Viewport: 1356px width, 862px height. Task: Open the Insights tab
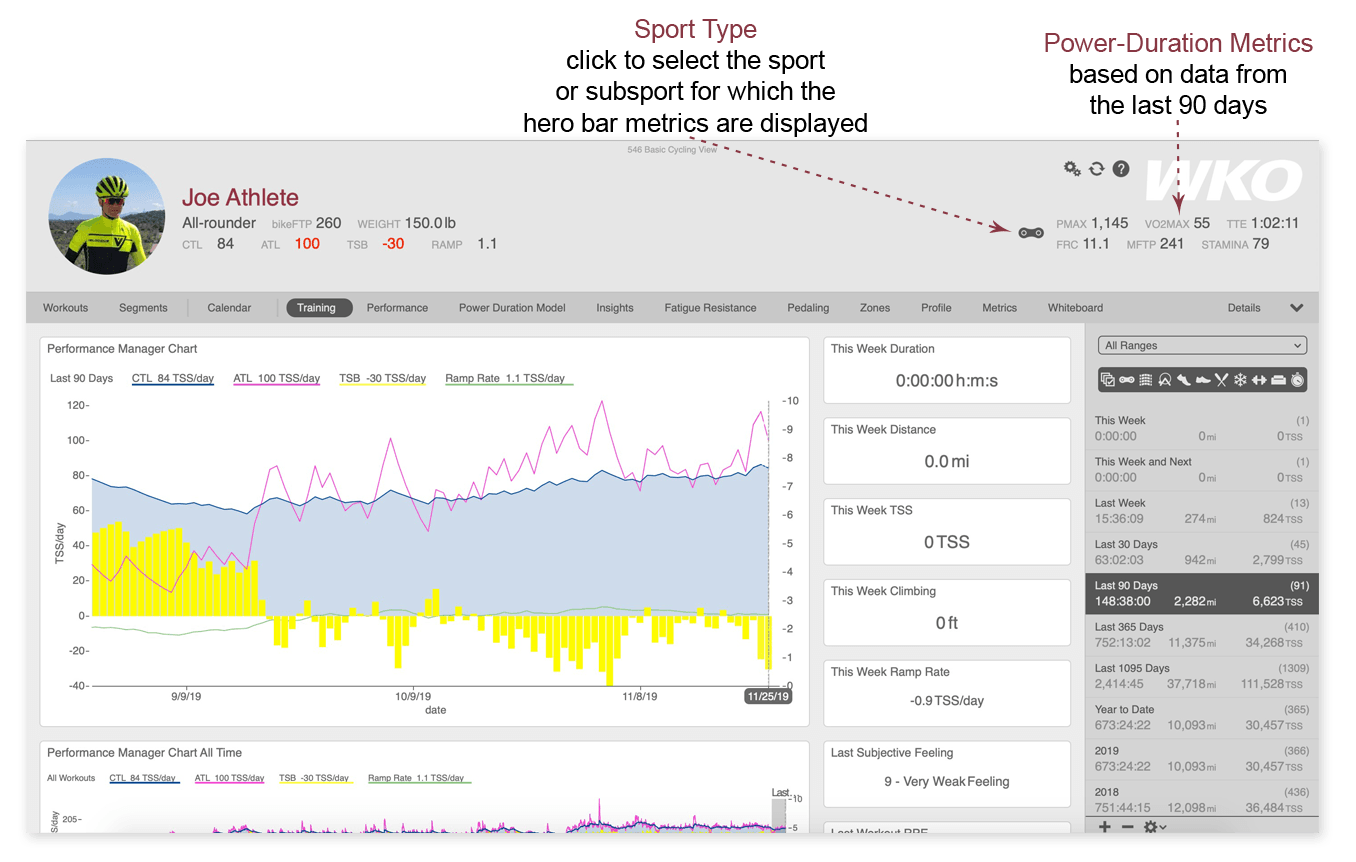[615, 308]
